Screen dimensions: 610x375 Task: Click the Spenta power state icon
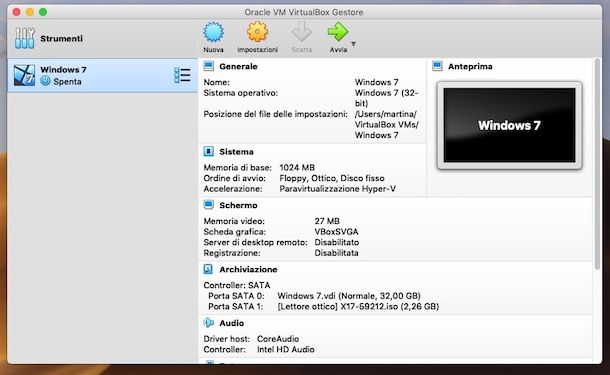[46, 81]
